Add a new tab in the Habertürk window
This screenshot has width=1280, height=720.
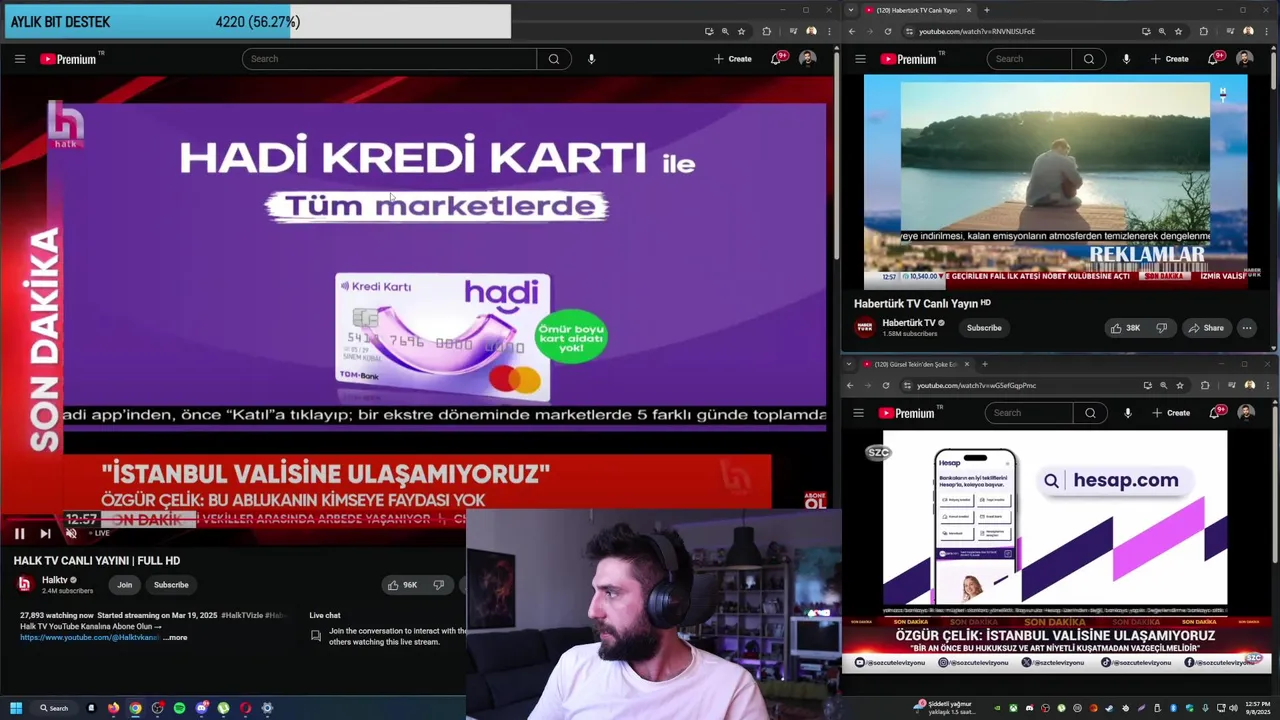pos(987,10)
